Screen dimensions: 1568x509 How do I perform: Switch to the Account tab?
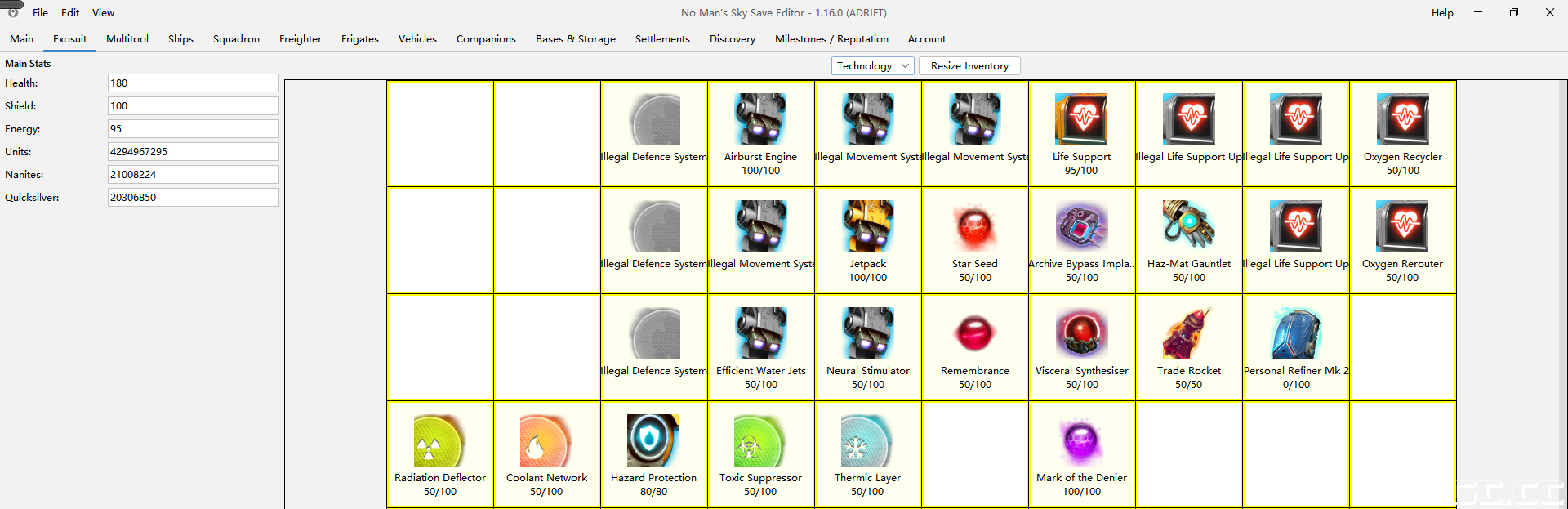[x=927, y=39]
